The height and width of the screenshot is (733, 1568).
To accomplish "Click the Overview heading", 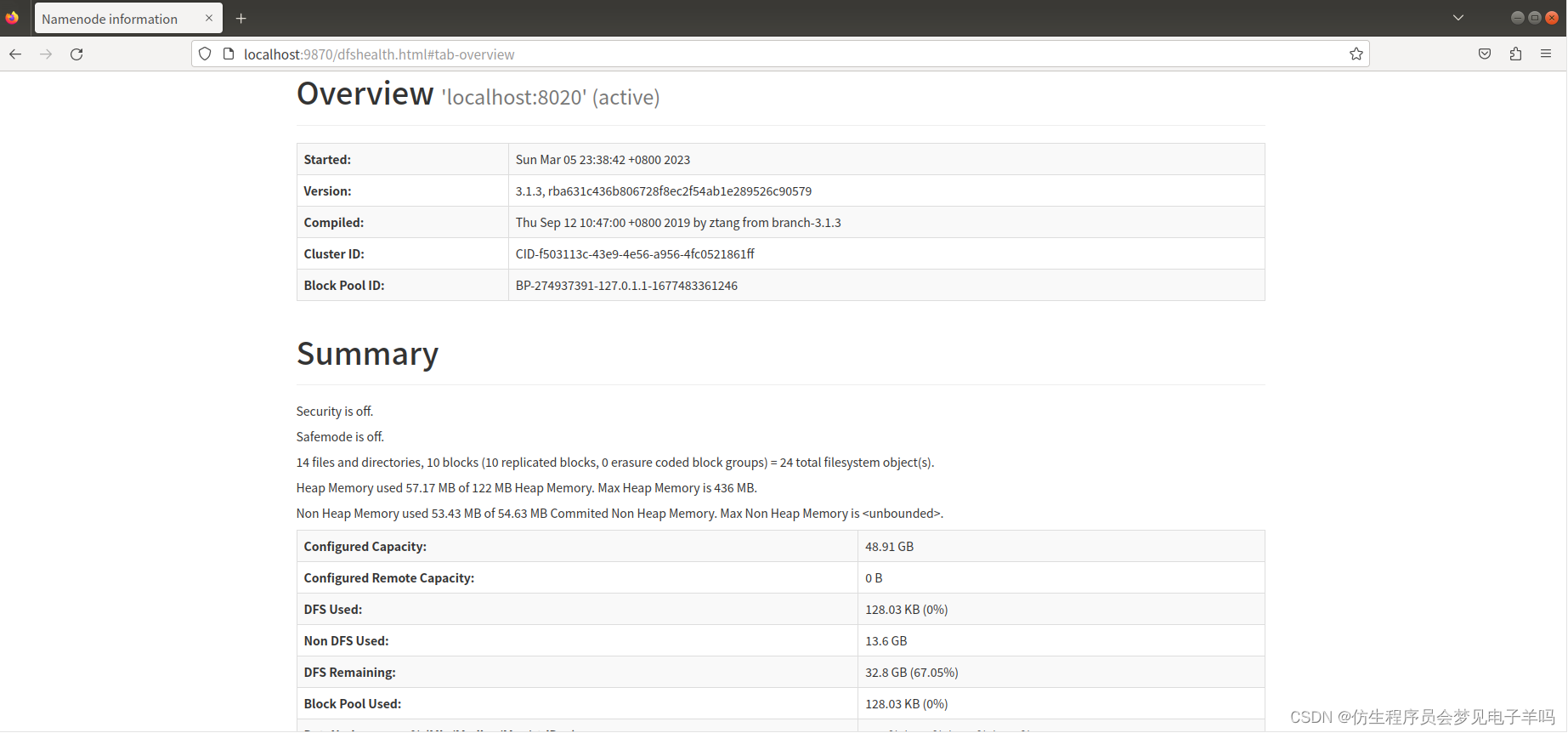I will click(365, 94).
